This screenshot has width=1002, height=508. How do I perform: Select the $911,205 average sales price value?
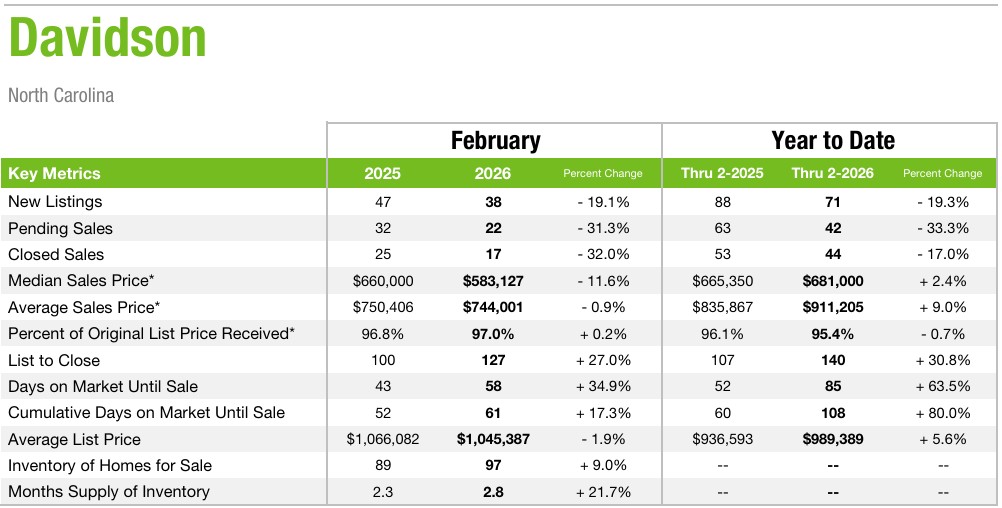coord(832,307)
